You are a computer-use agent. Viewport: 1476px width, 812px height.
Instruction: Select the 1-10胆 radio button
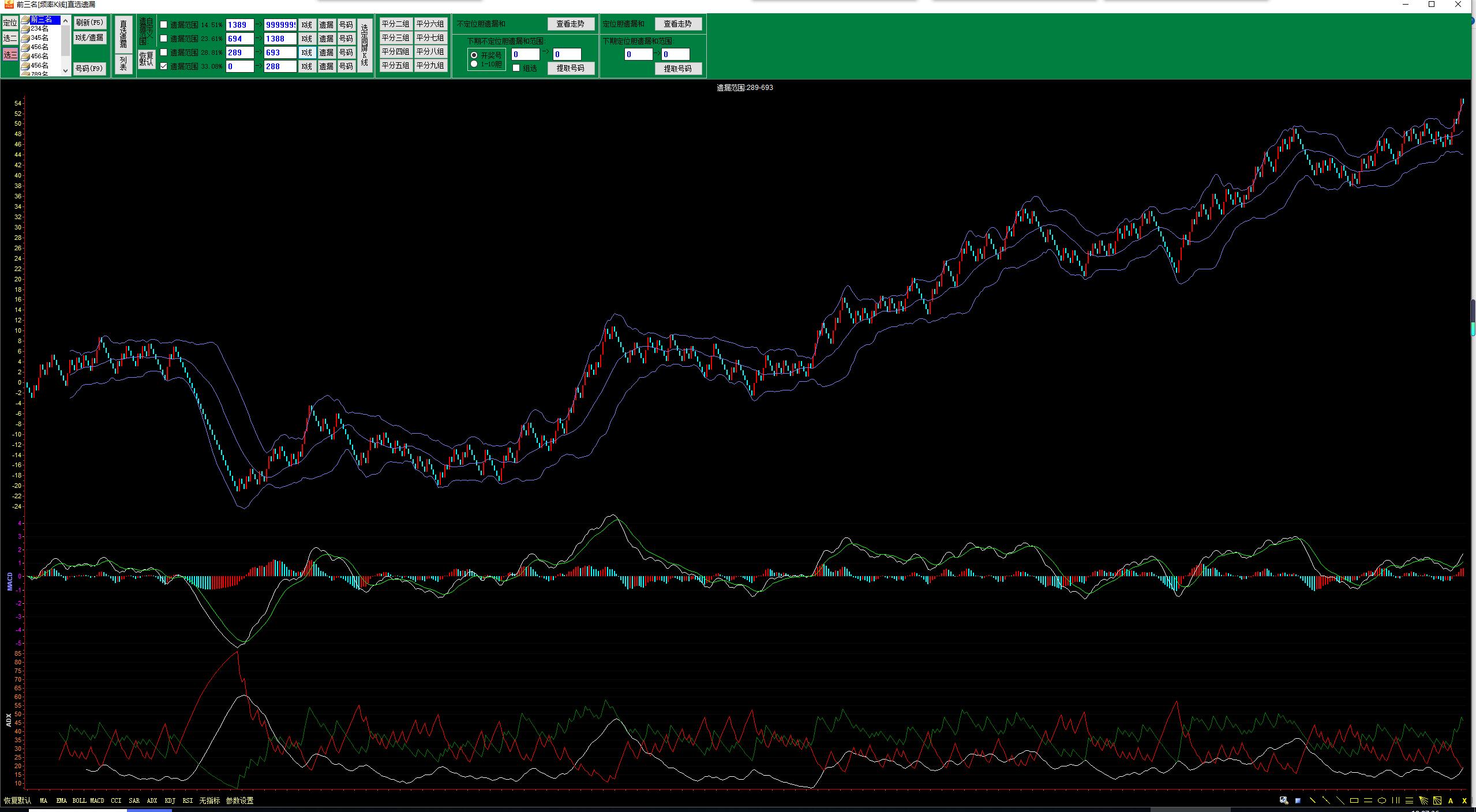pos(474,63)
